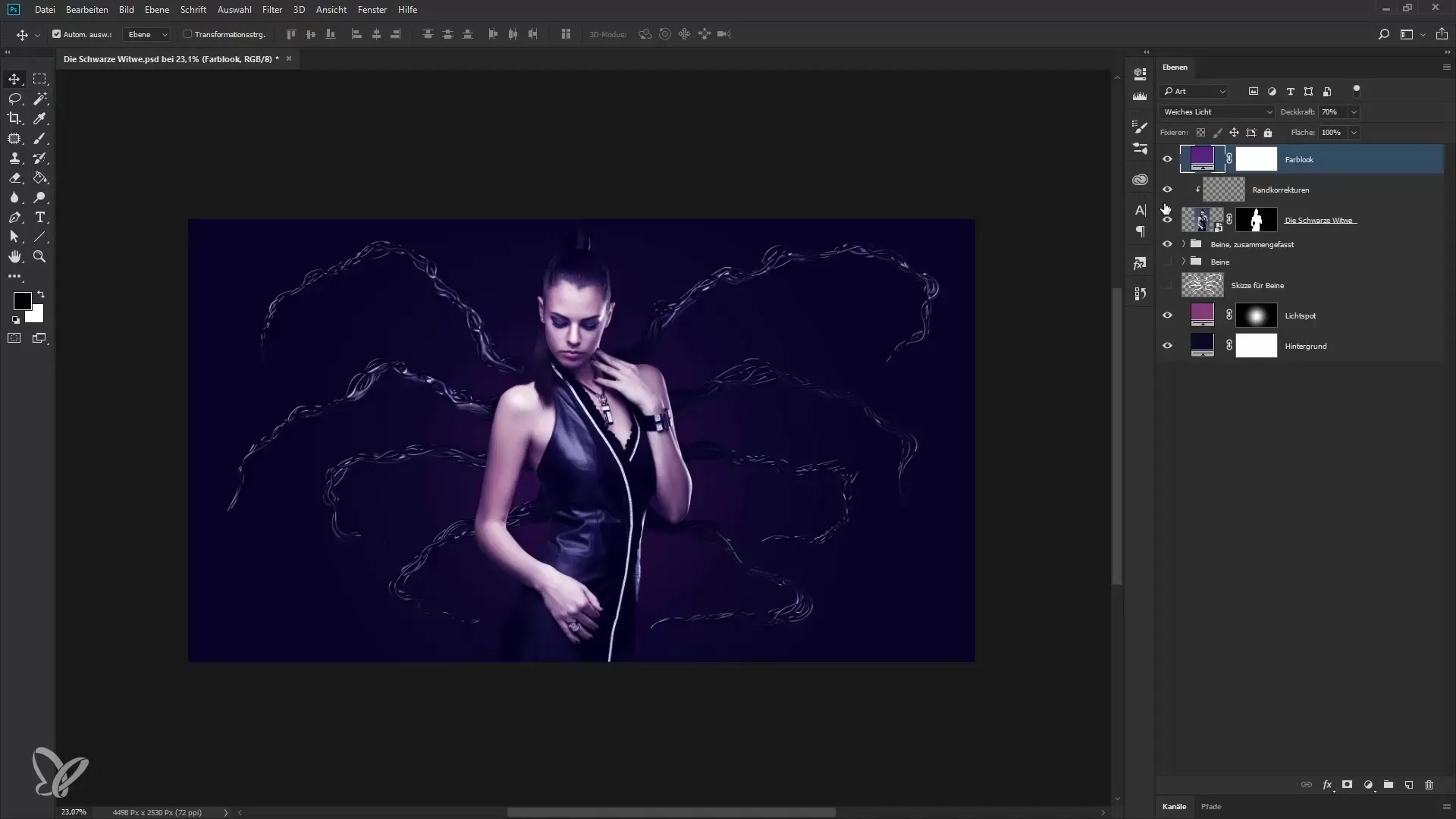Viewport: 1456px width, 819px height.
Task: Toggle Quick Mask mode
Action: pyautogui.click(x=14, y=338)
